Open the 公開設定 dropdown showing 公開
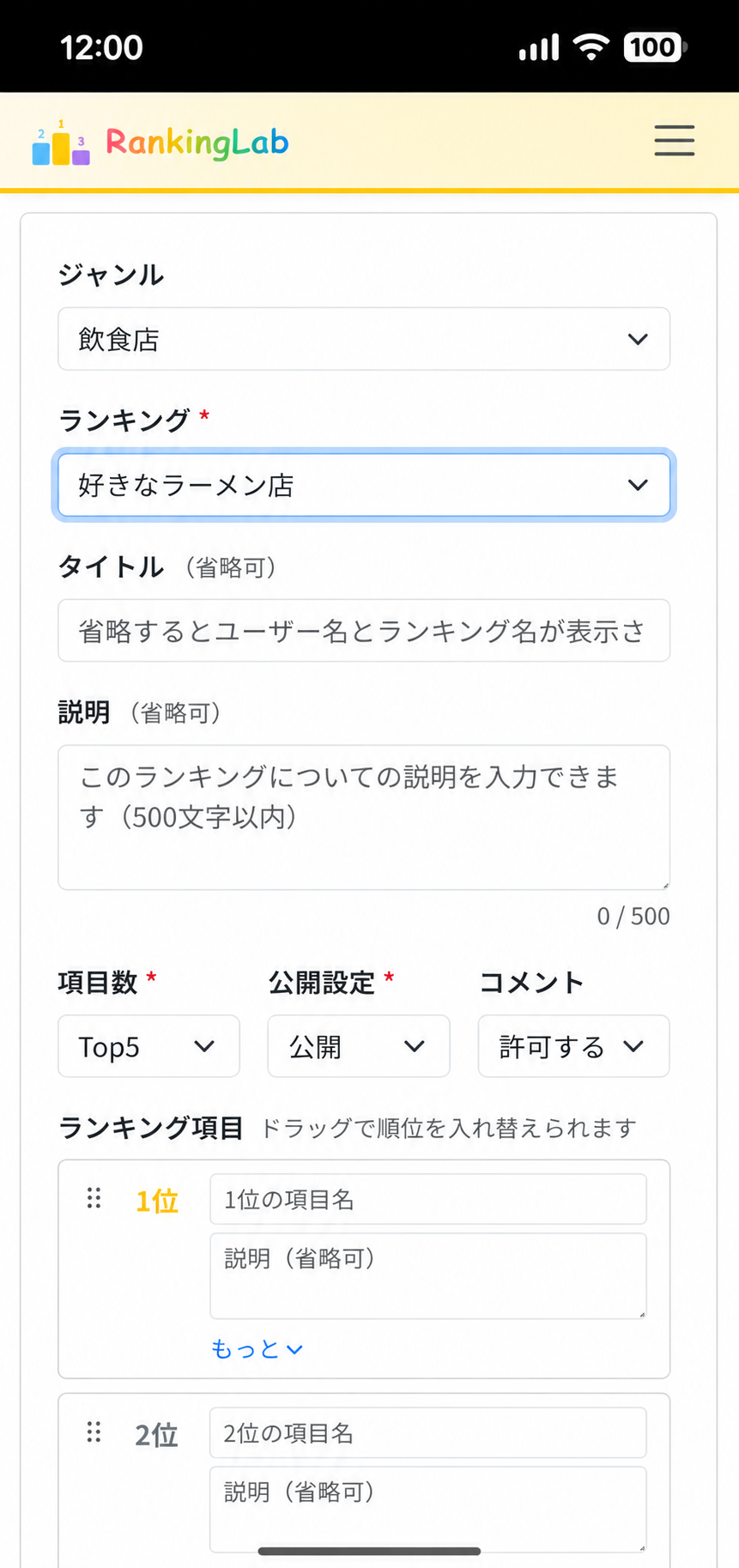Viewport: 739px width, 1568px height. click(359, 1046)
